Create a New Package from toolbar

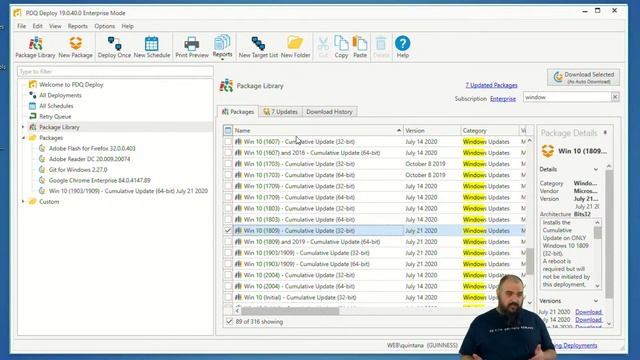click(76, 47)
